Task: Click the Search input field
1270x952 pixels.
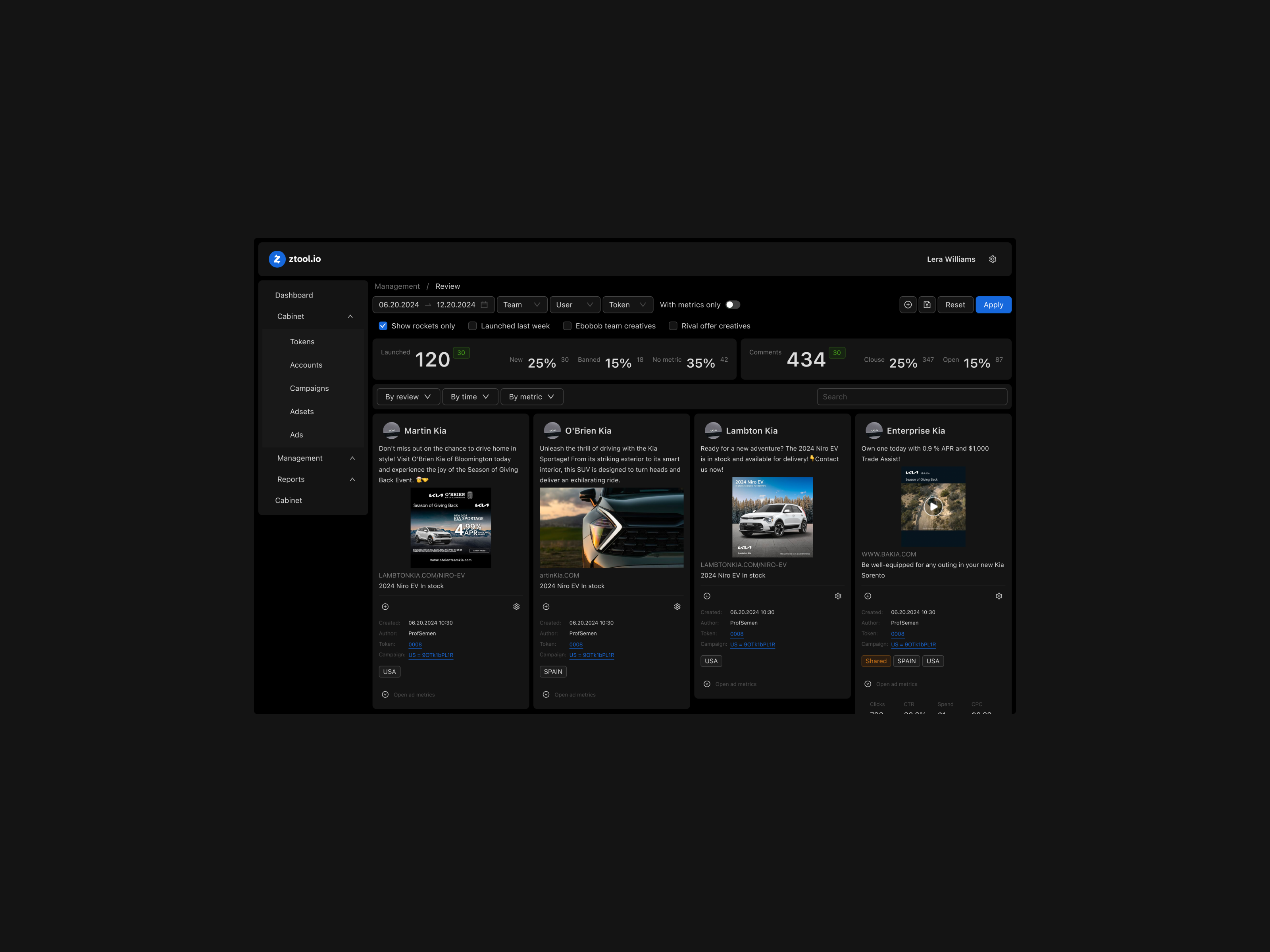Action: [912, 397]
